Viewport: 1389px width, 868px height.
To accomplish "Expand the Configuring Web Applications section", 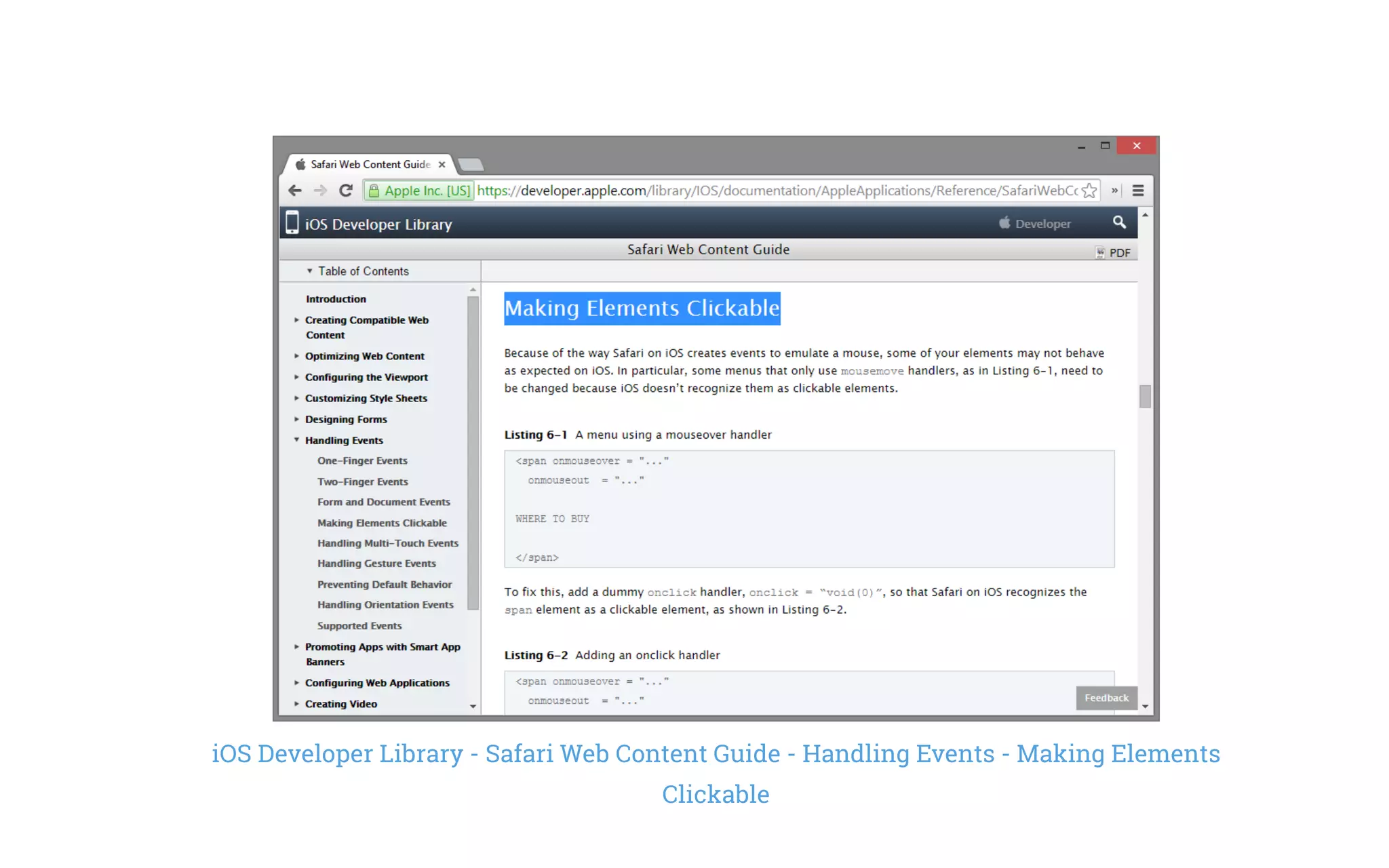I will 296,682.
